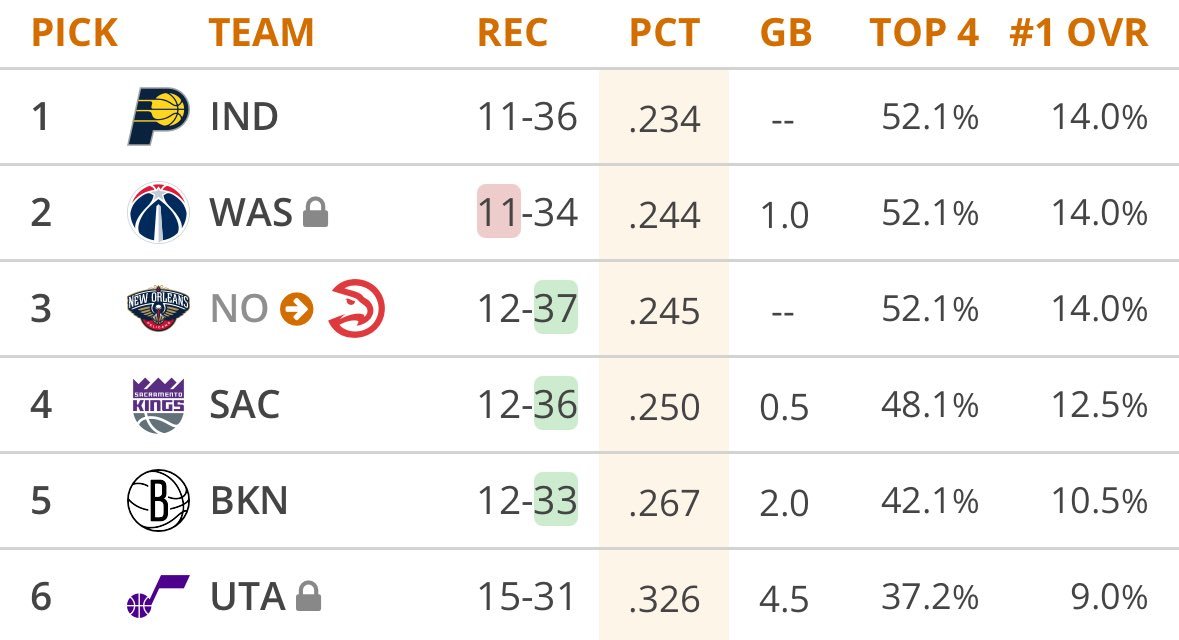This screenshot has height=640, width=1179.
Task: Sort by the TEAM column header
Action: tap(261, 33)
